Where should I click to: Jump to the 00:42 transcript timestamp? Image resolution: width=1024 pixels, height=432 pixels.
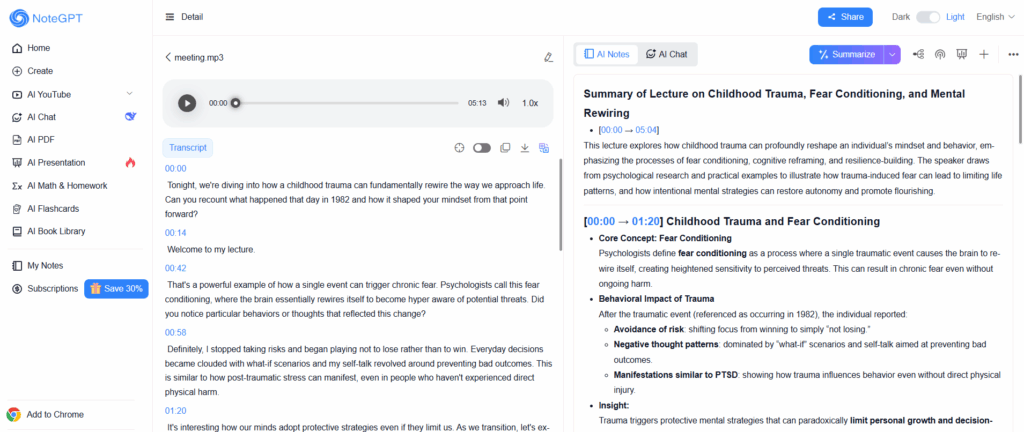click(176, 268)
